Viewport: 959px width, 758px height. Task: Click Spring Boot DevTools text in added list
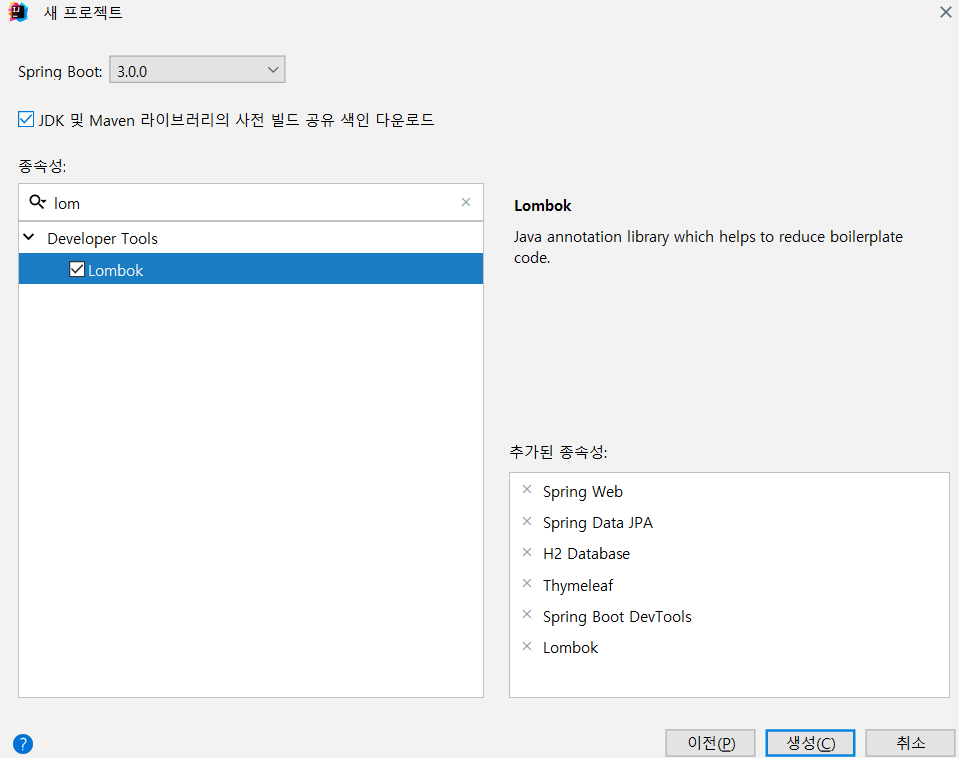click(617, 617)
